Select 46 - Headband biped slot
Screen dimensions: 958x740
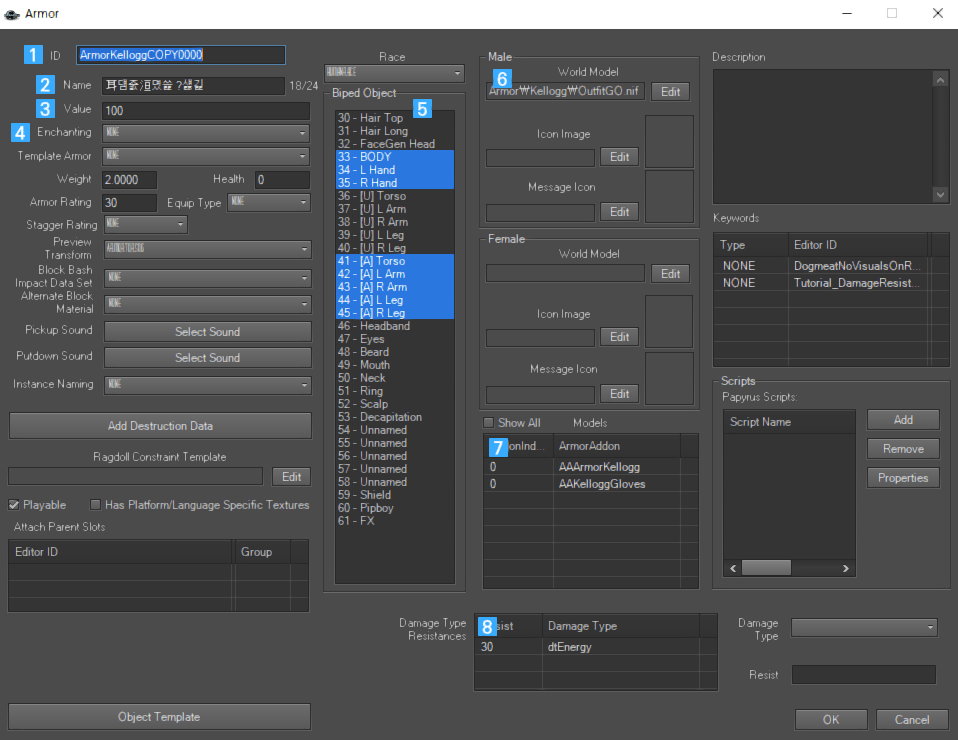point(395,326)
